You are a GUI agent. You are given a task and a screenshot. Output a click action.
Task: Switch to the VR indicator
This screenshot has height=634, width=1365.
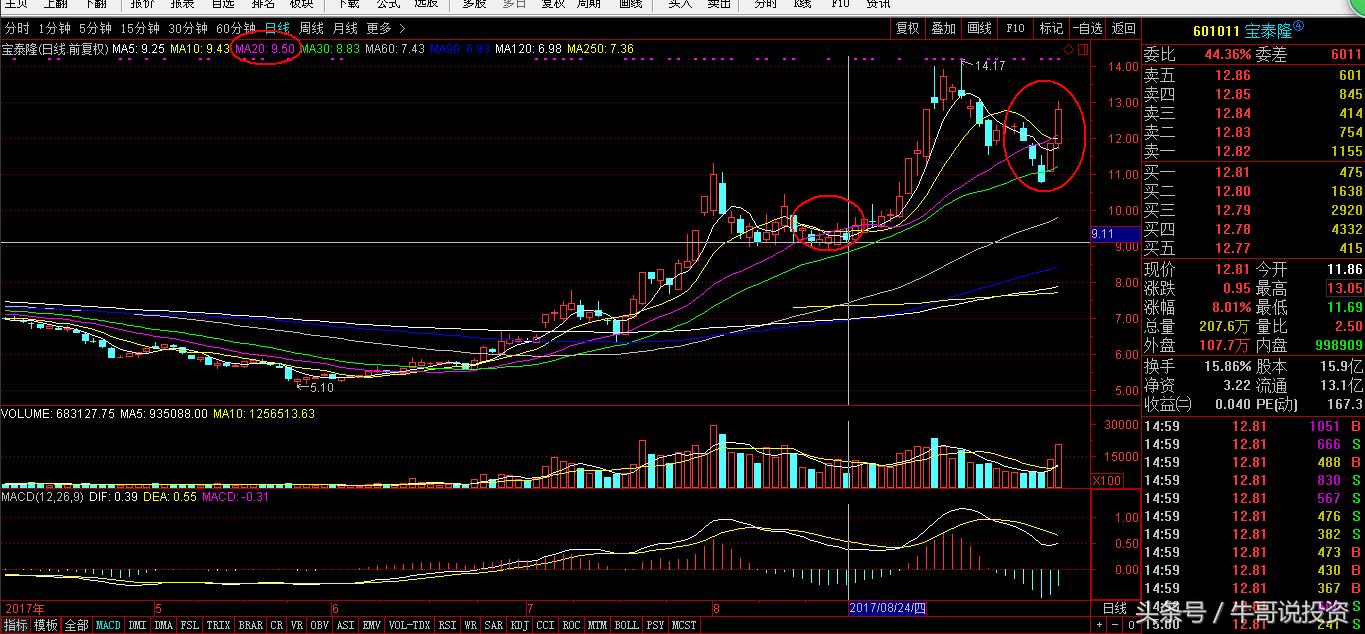point(297,625)
